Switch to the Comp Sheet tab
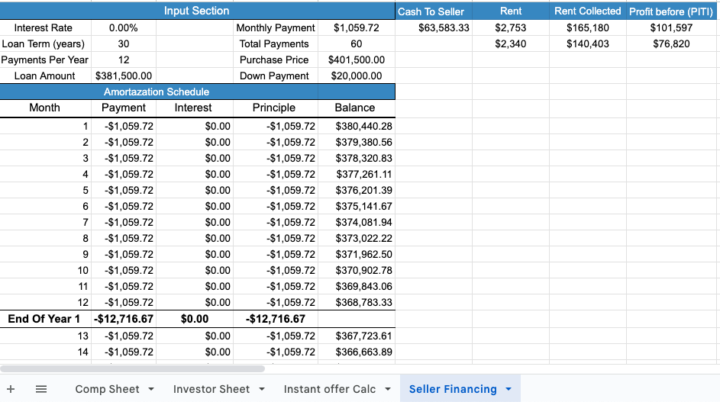 point(107,389)
